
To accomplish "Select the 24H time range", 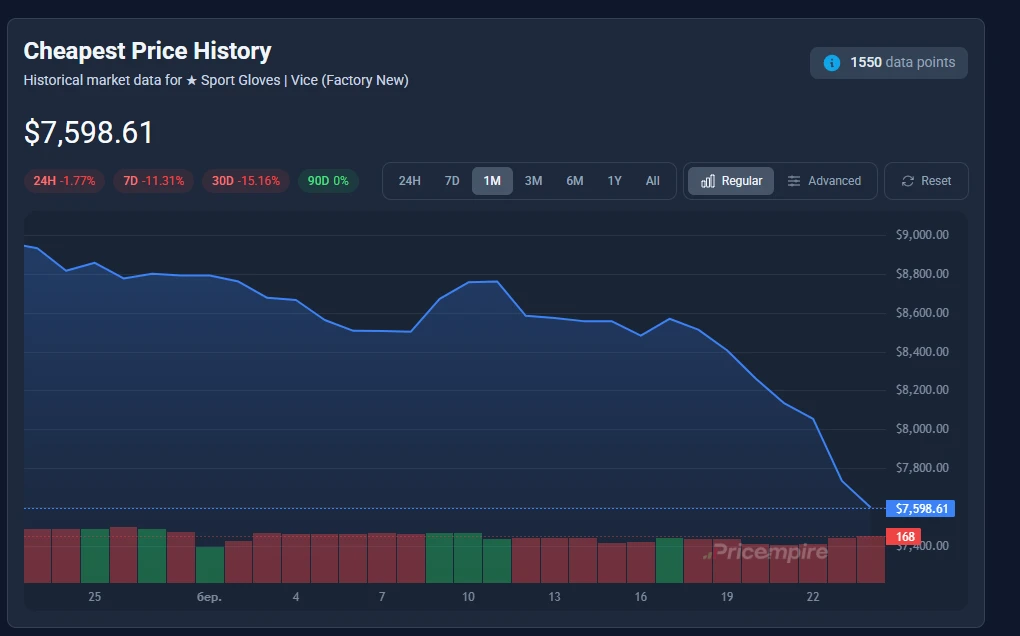I will (x=409, y=181).
